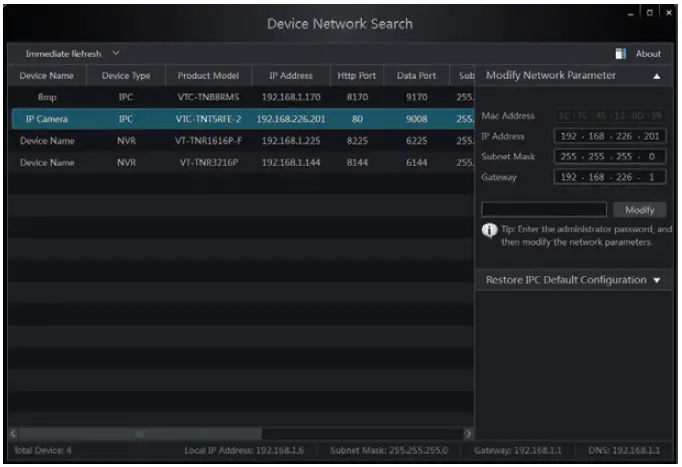The width and height of the screenshot is (682, 467).
Task: Click the Subnet Mask input field
Action: [607, 157]
